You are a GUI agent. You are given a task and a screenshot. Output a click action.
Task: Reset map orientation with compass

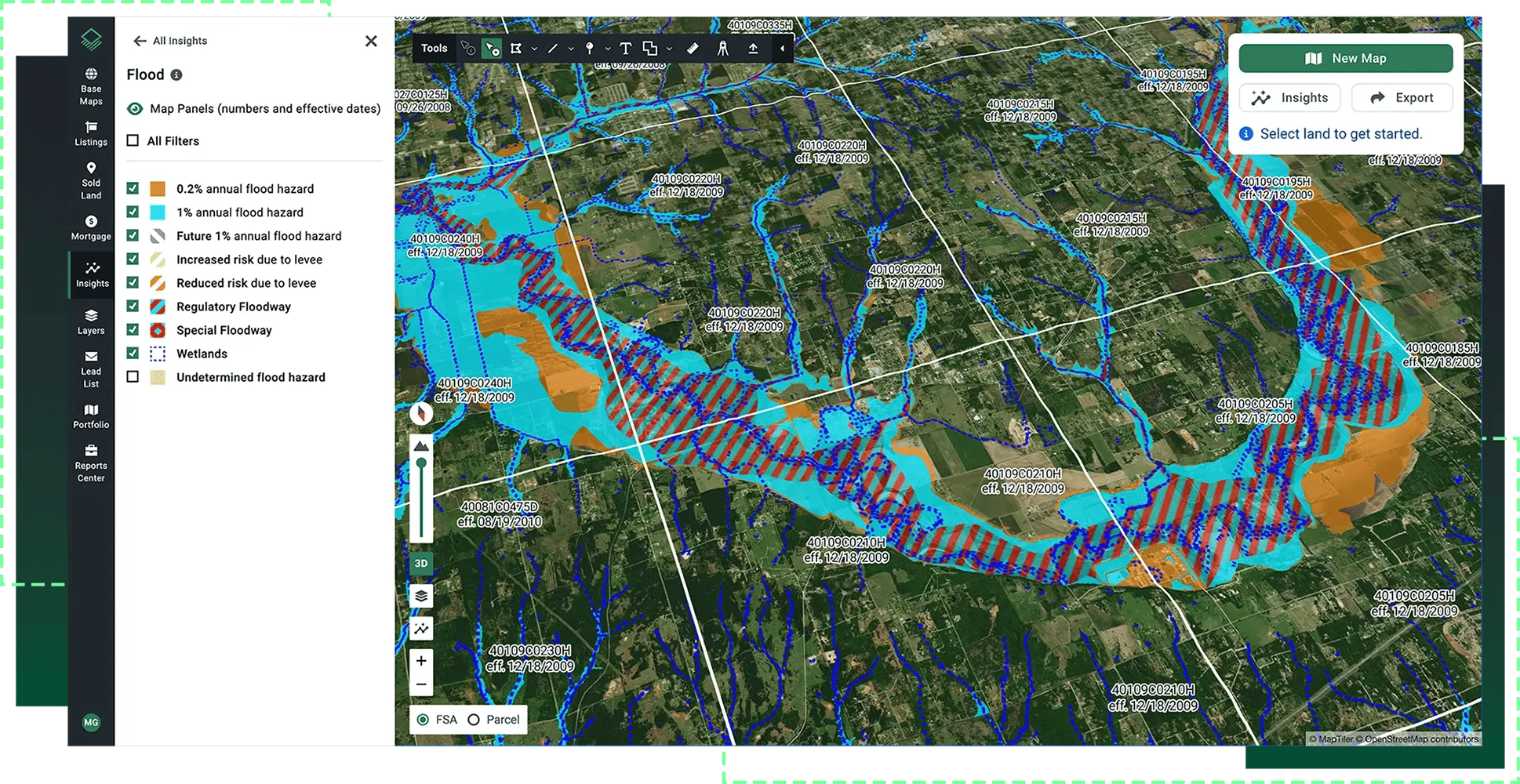(x=421, y=413)
